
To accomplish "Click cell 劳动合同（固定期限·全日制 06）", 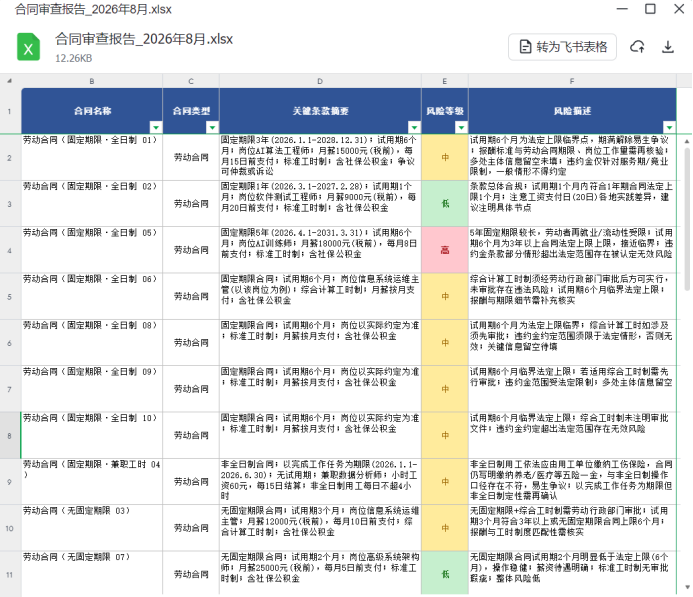I will tap(92, 297).
